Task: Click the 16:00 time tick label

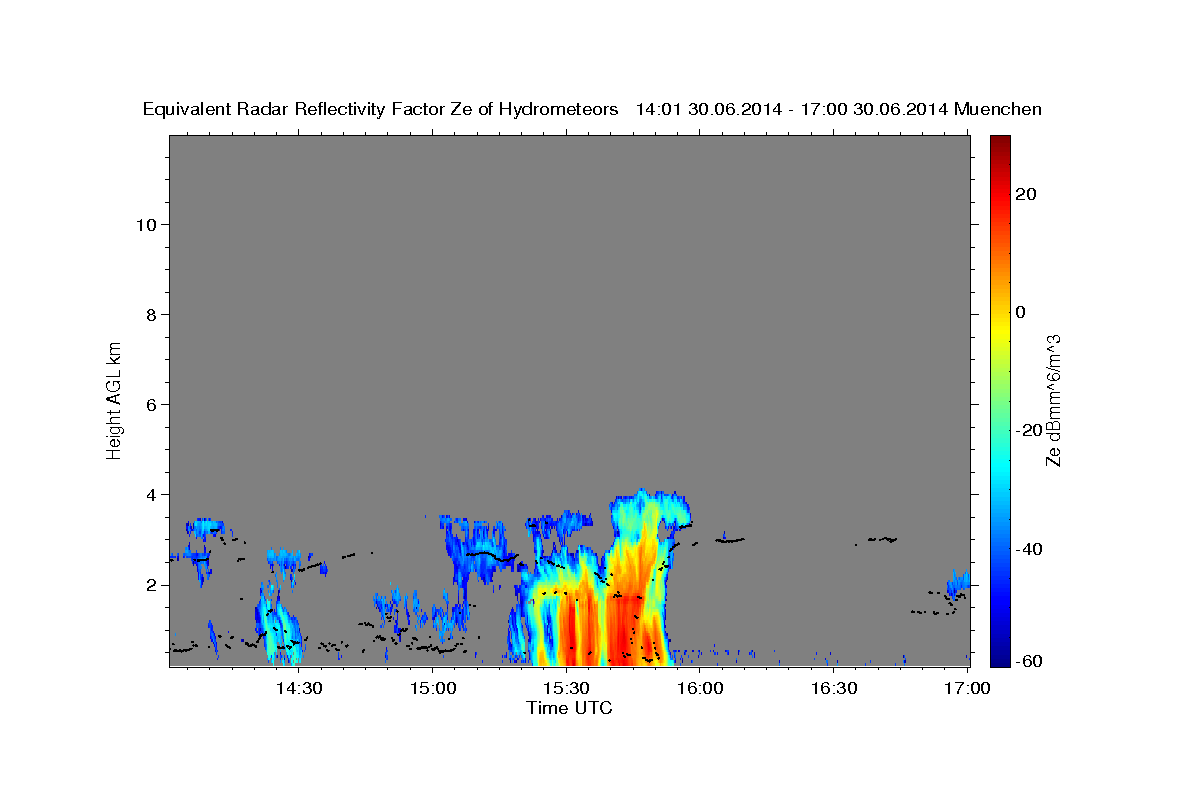Action: click(700, 688)
